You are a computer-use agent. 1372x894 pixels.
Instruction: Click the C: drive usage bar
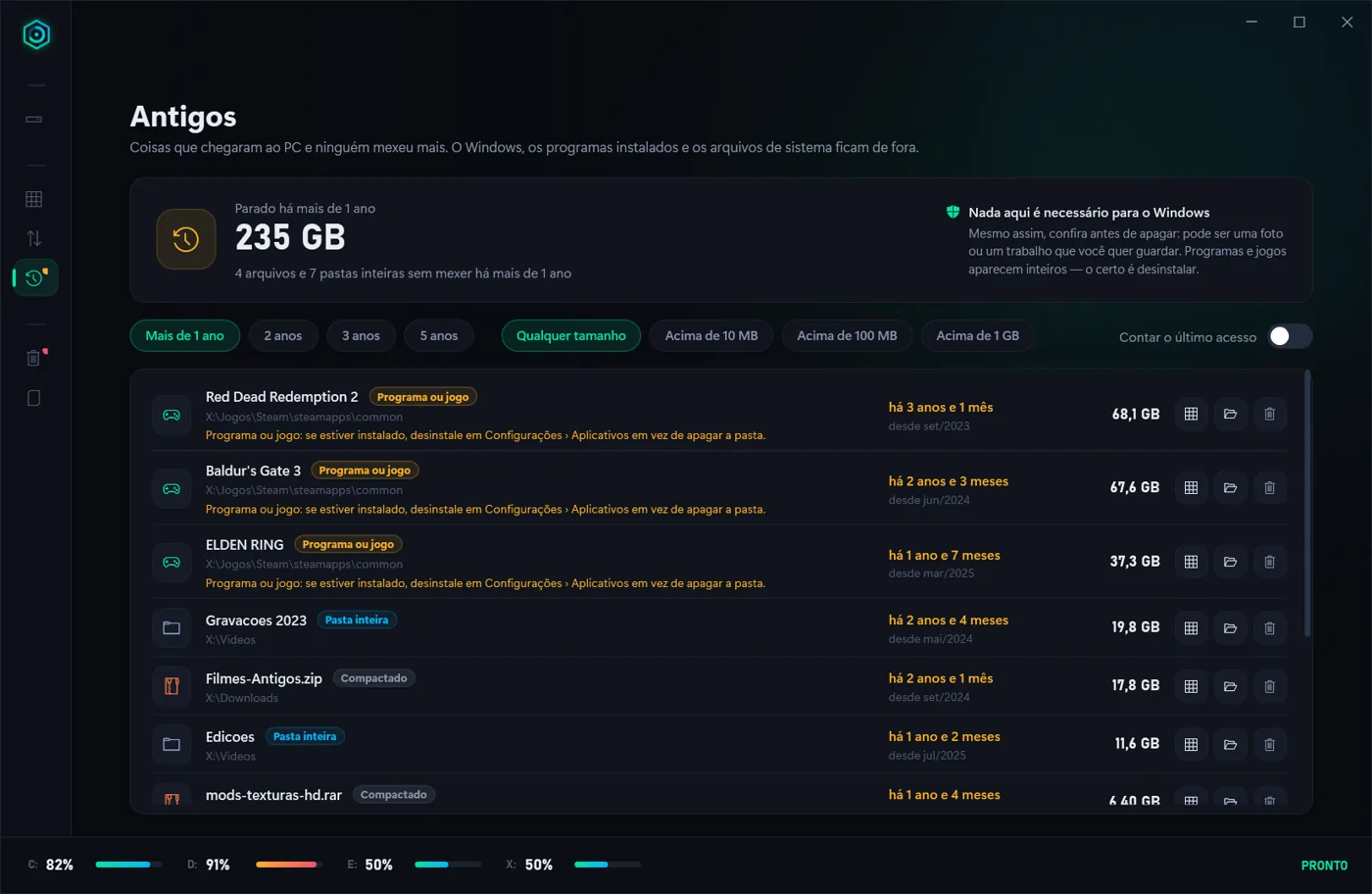pyautogui.click(x=128, y=865)
